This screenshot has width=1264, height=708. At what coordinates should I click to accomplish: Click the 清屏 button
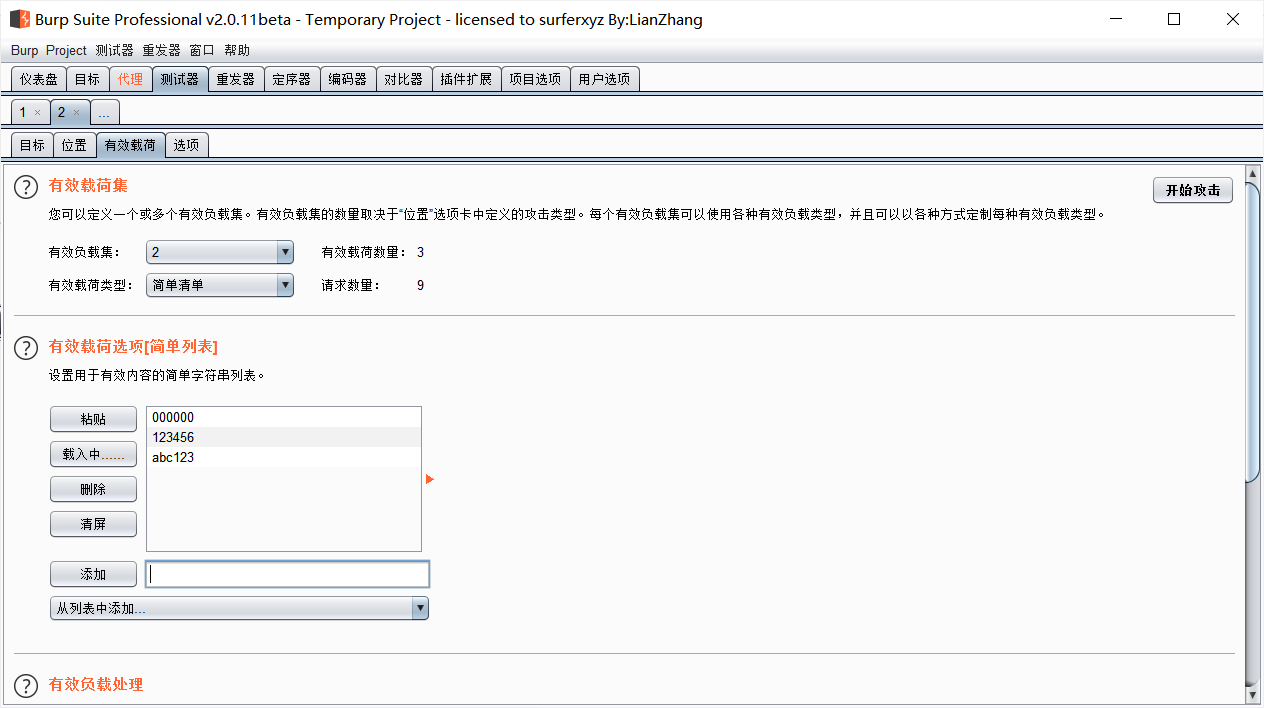tap(93, 524)
